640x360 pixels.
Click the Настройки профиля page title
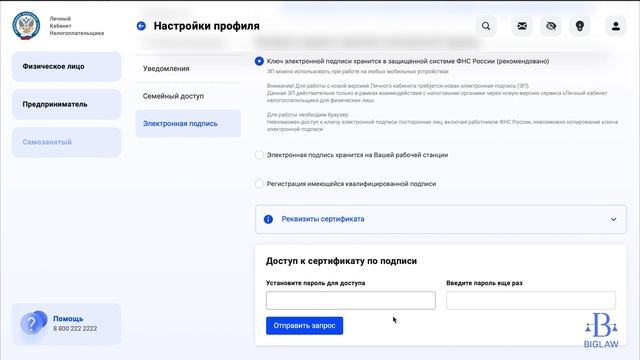click(x=207, y=26)
